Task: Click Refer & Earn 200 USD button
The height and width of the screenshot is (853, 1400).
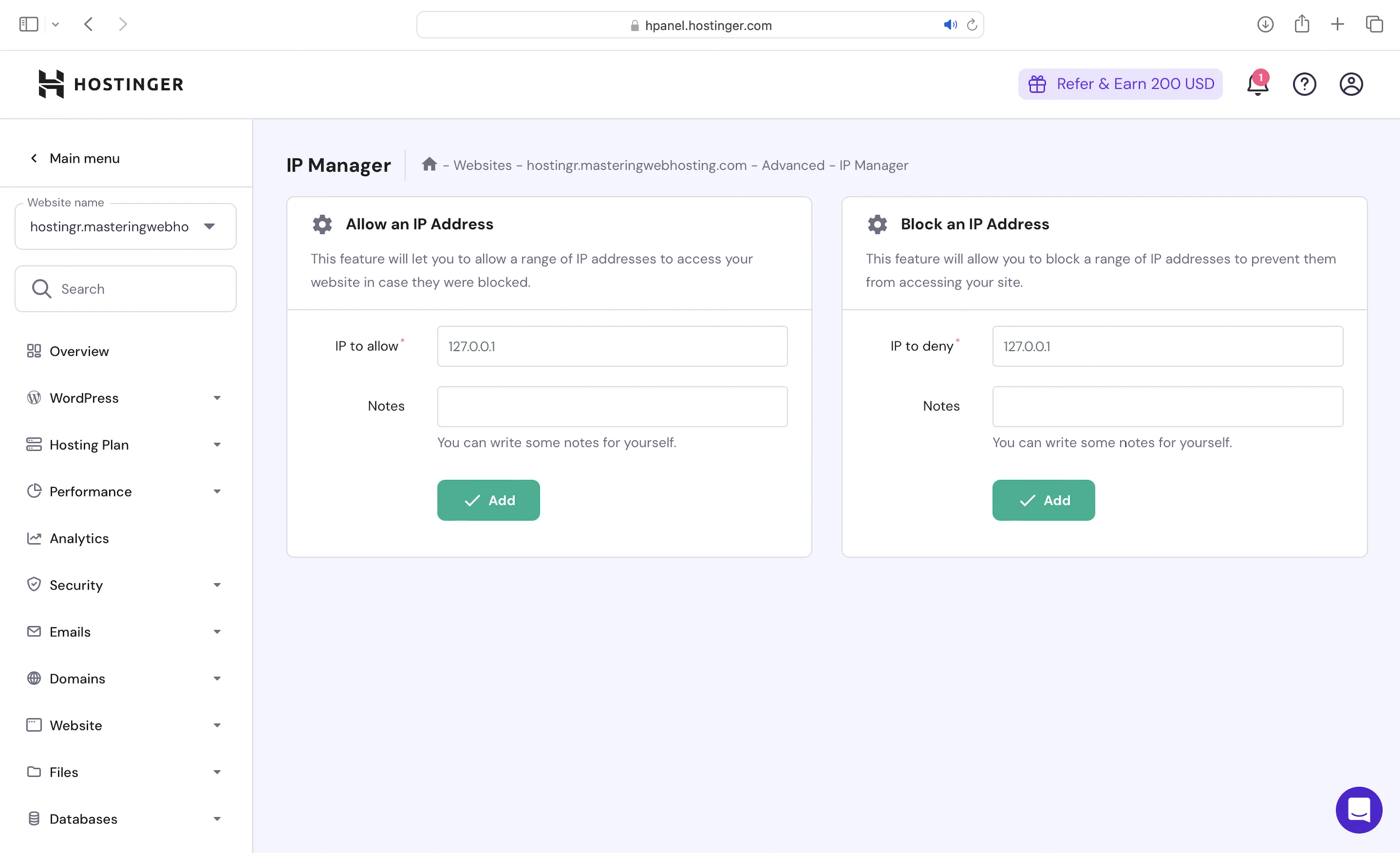Action: point(1120,84)
